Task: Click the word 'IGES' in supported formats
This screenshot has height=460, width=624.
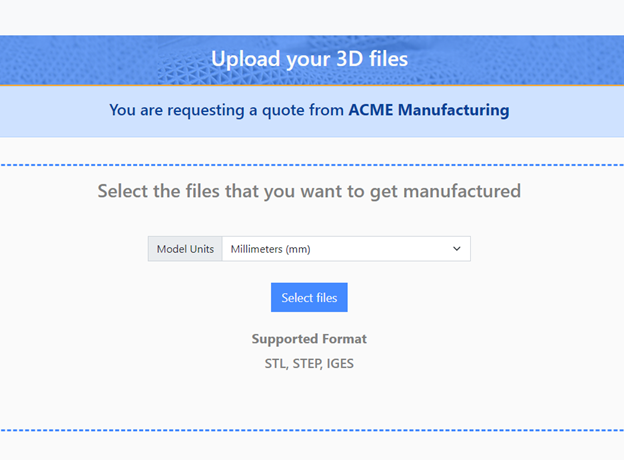Action: 340,363
